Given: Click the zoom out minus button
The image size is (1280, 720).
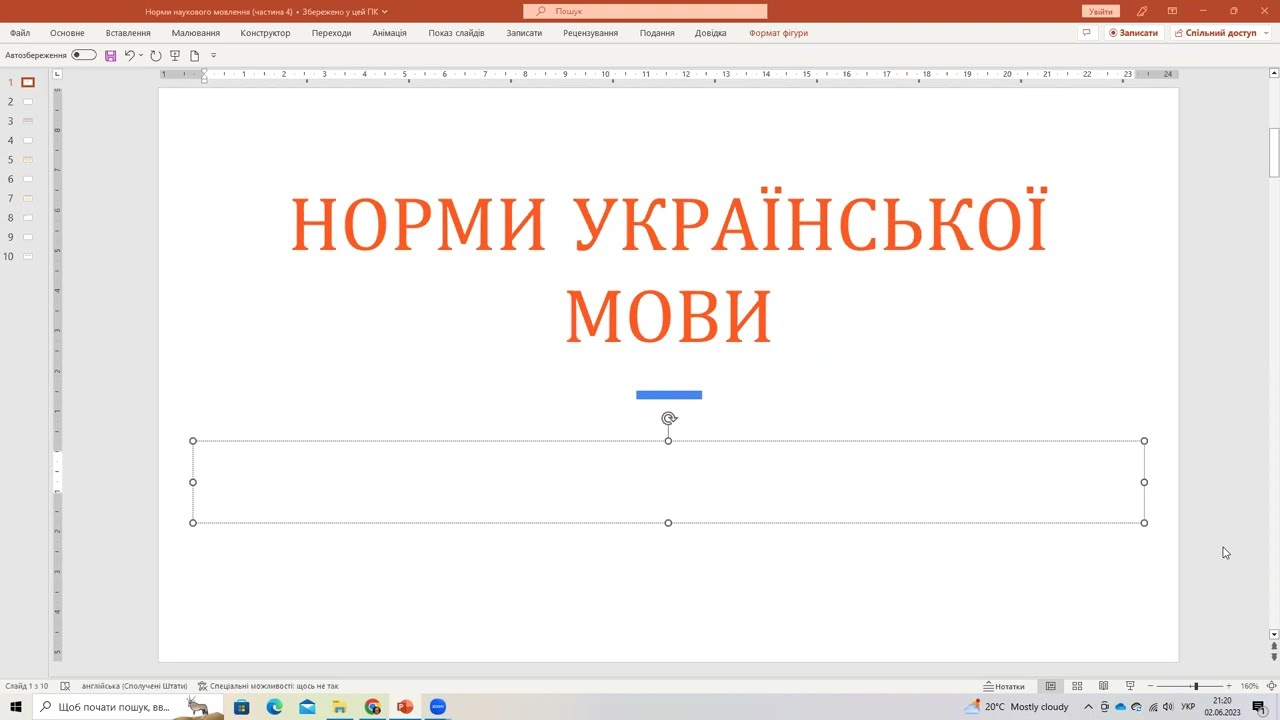Looking at the screenshot, I should pyautogui.click(x=1150, y=686).
